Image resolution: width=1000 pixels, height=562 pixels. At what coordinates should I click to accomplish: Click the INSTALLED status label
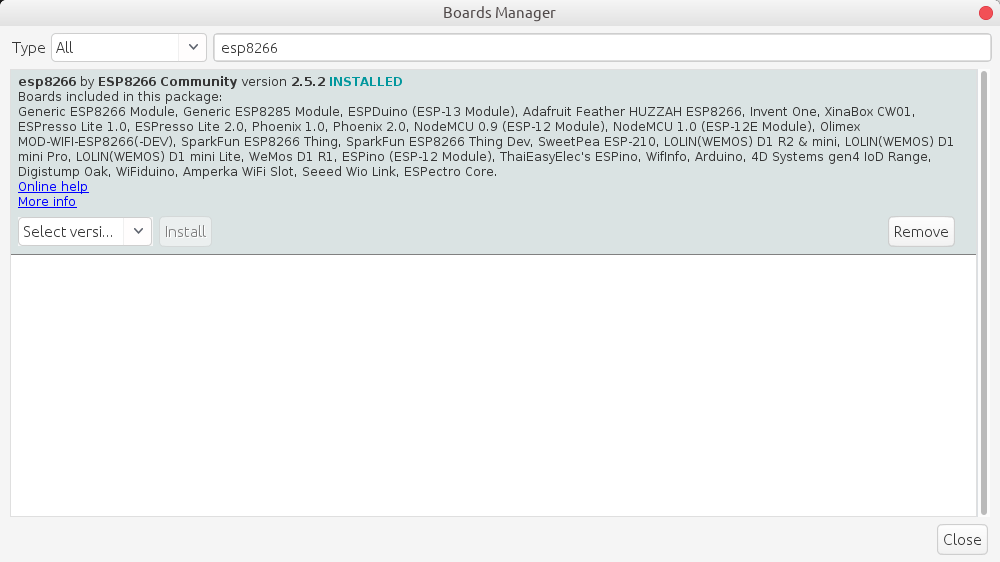tap(365, 82)
